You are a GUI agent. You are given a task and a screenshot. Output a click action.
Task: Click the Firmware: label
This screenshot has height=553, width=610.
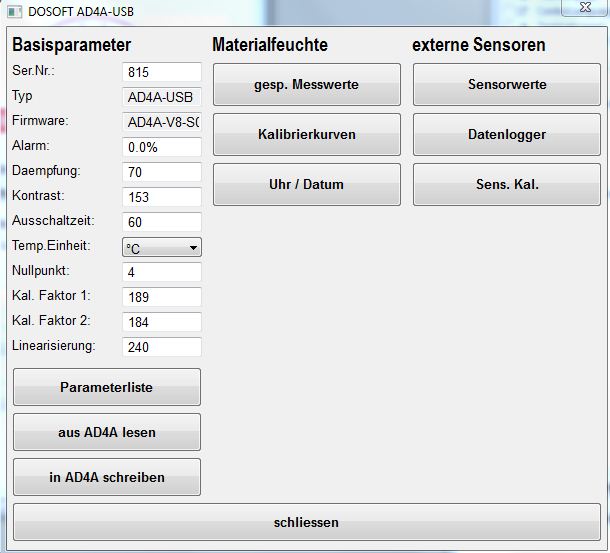tap(40, 121)
